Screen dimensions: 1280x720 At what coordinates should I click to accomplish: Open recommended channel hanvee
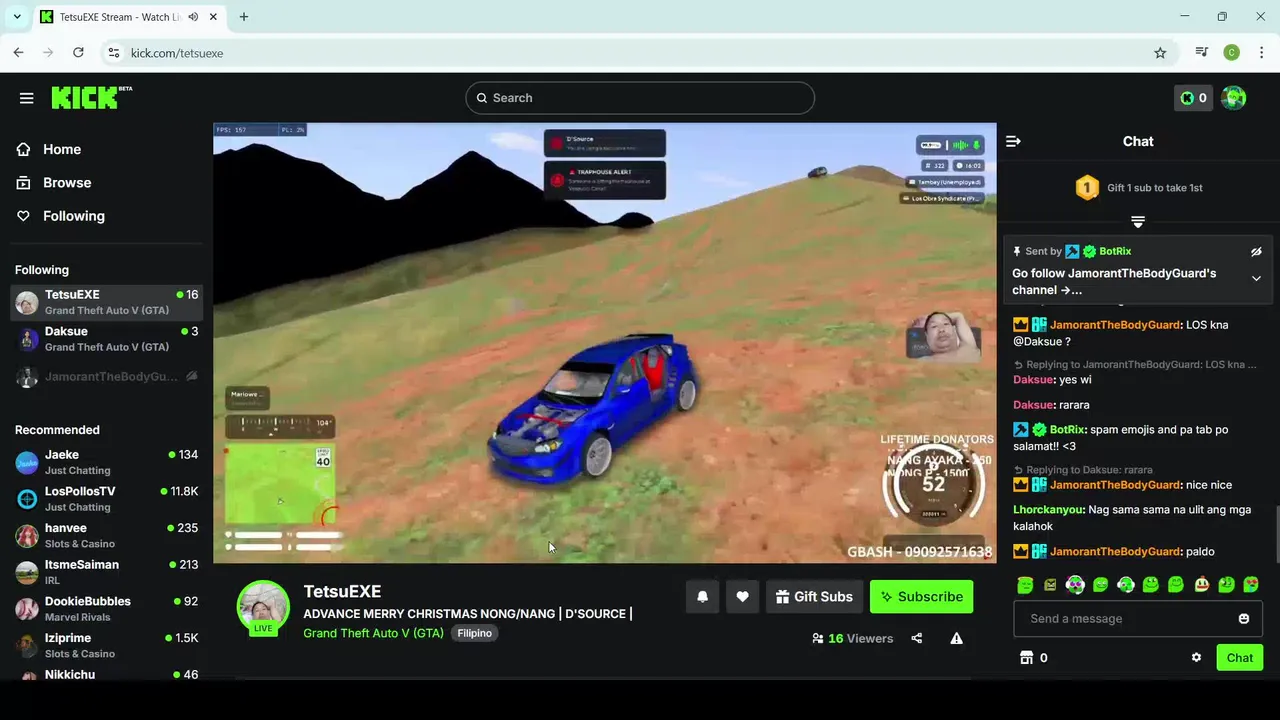click(106, 535)
